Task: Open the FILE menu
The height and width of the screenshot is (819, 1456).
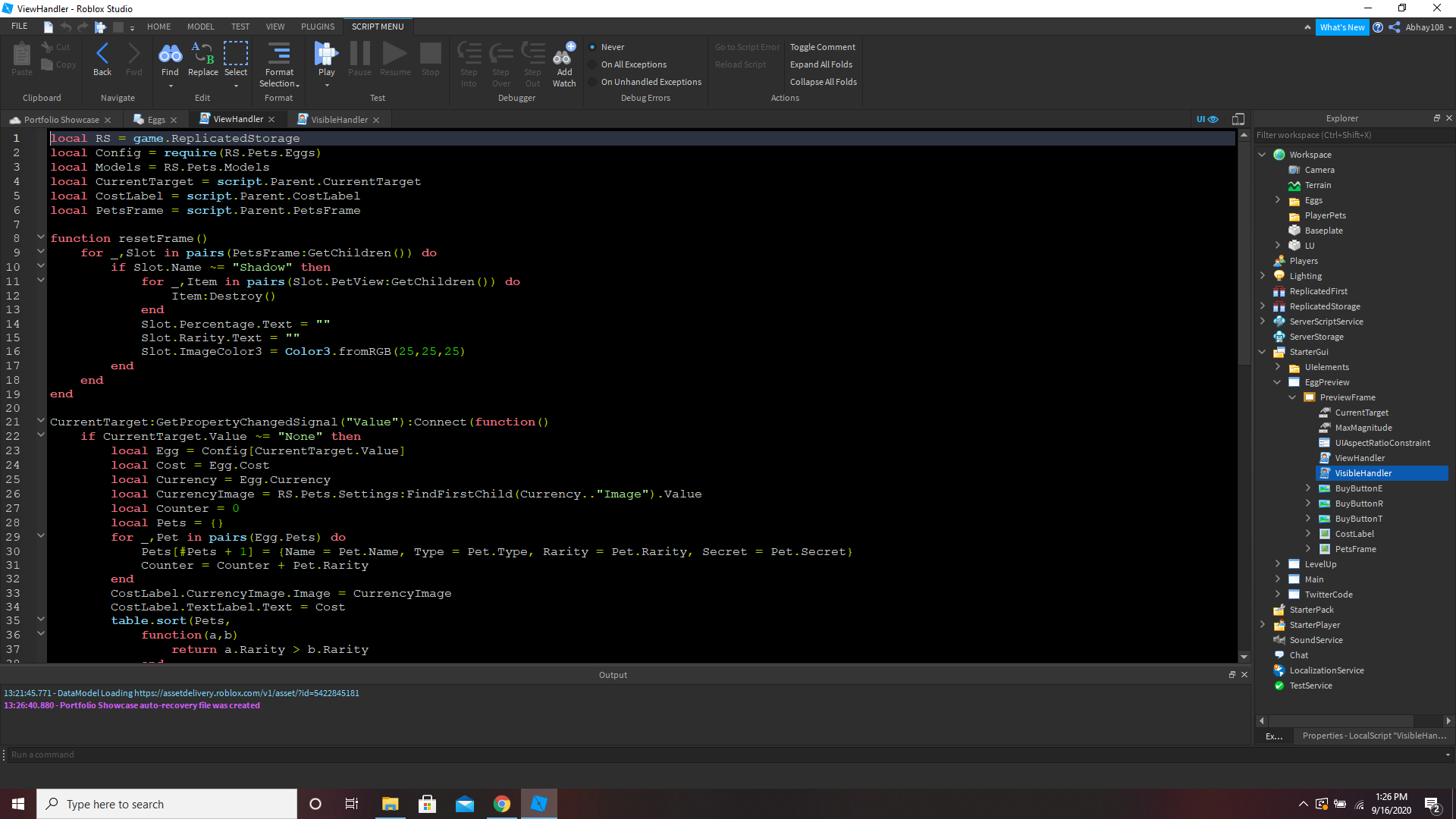Action: coord(20,27)
